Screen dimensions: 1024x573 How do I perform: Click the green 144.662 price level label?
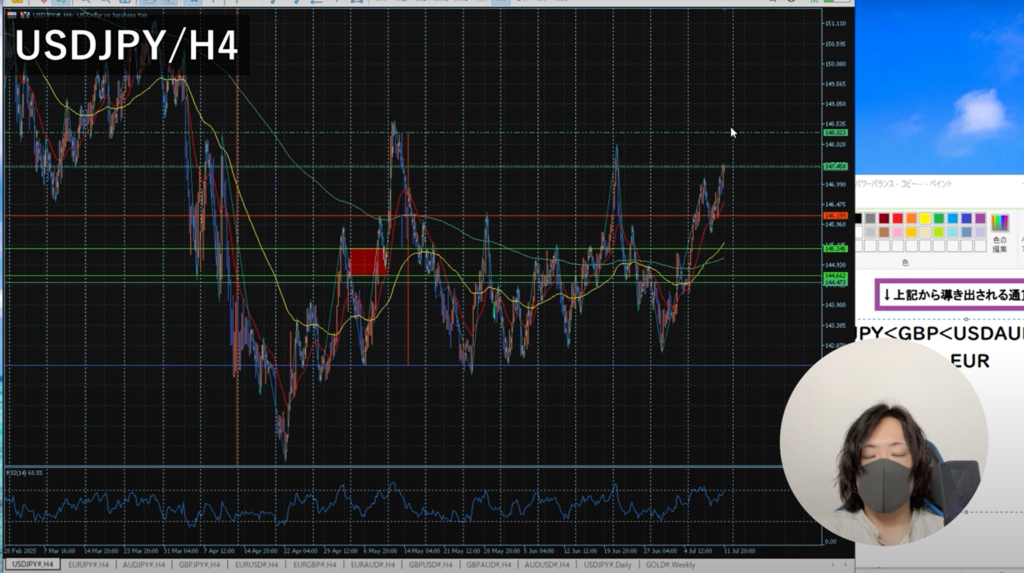pos(835,276)
